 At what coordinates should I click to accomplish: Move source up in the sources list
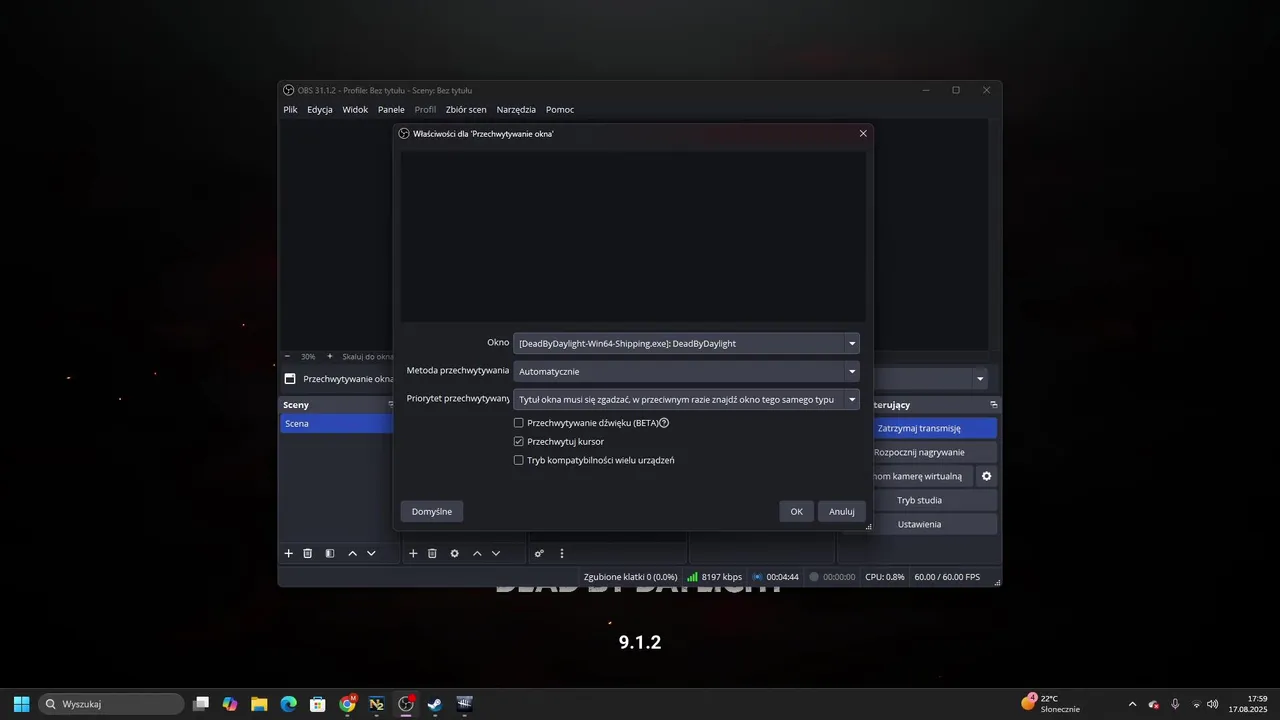tap(477, 553)
